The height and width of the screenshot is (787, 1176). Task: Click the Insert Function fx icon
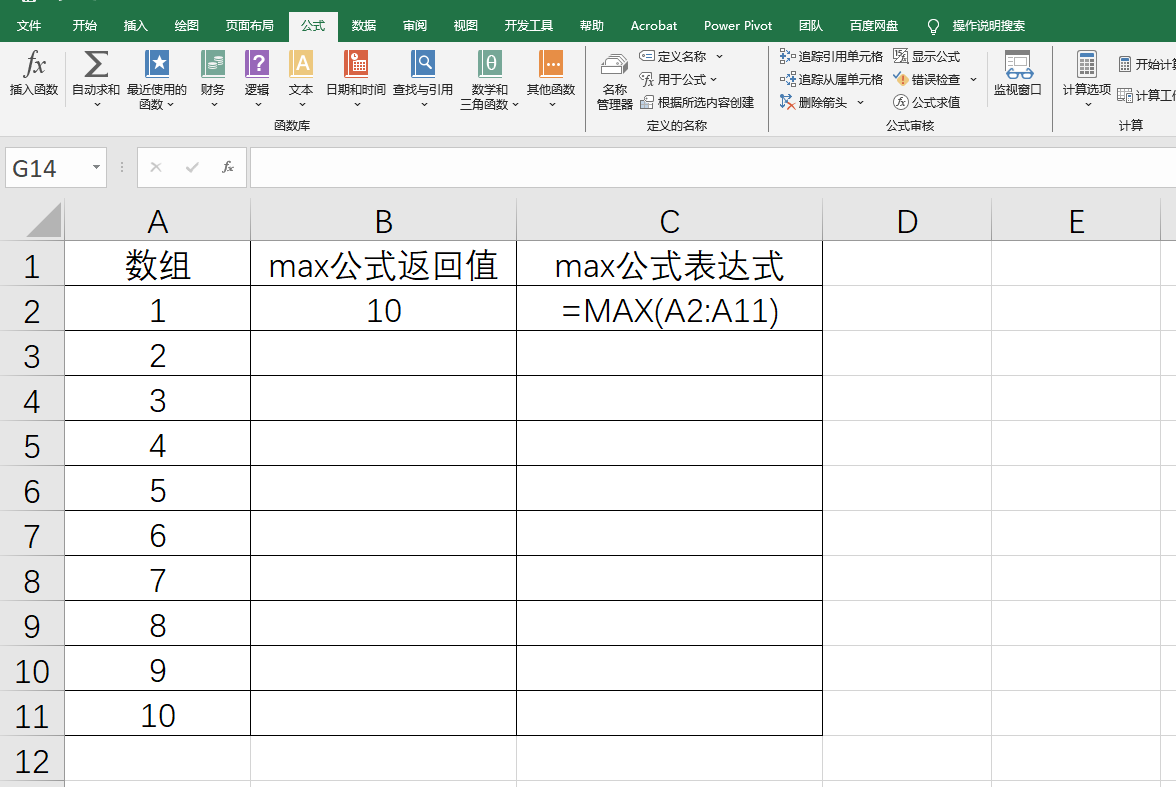[34, 65]
